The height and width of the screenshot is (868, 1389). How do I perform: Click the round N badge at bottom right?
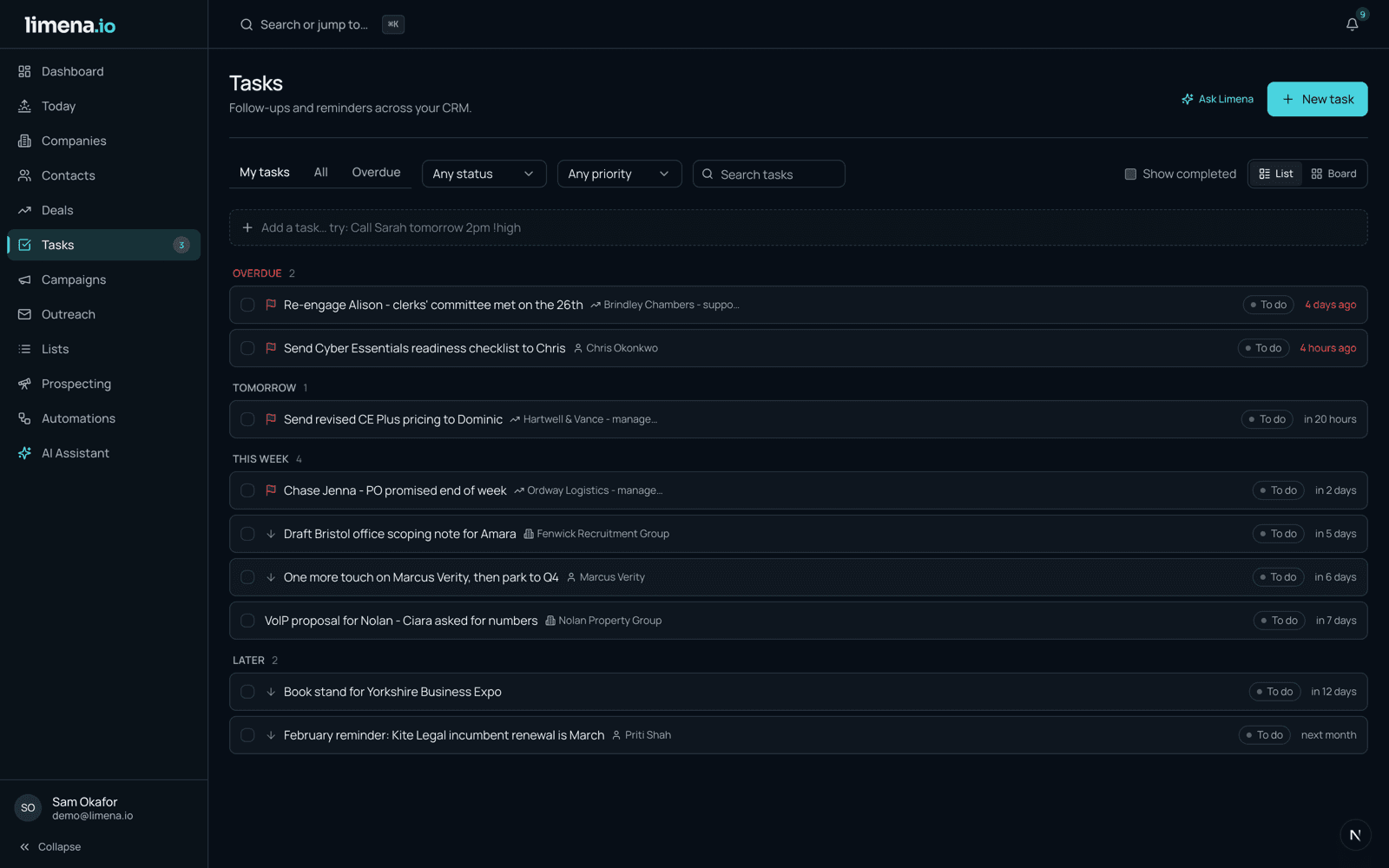1355,835
